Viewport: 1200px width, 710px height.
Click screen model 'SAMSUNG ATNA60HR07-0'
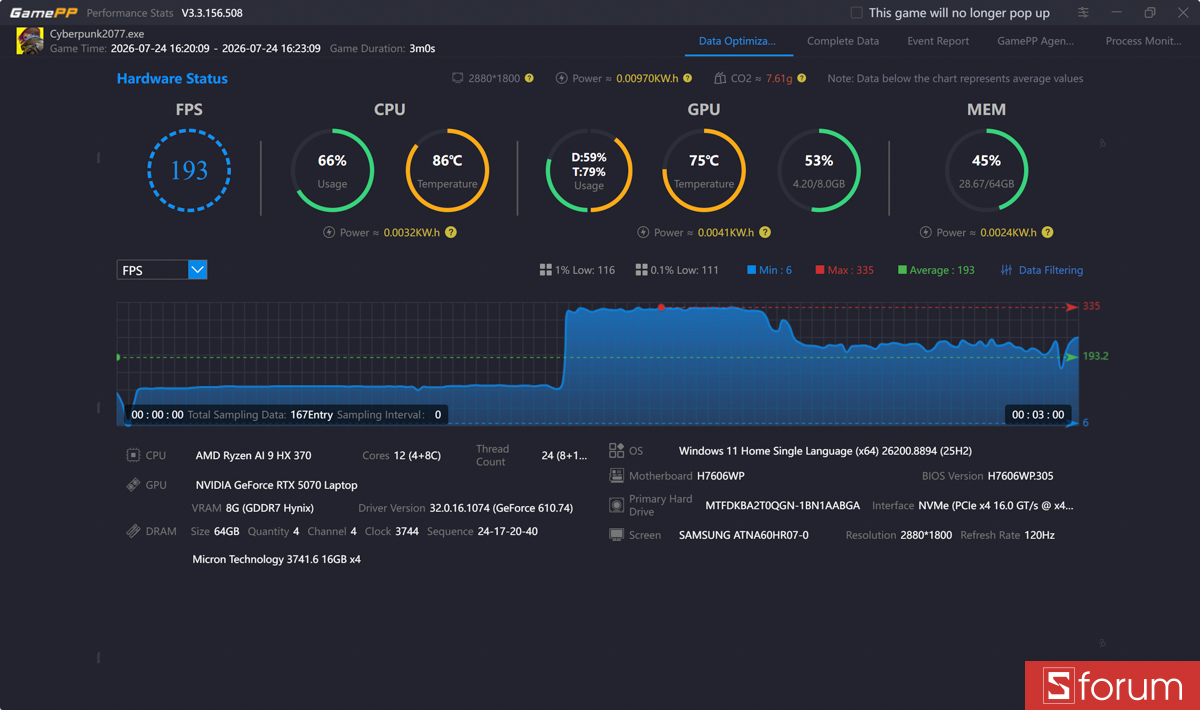pos(743,535)
